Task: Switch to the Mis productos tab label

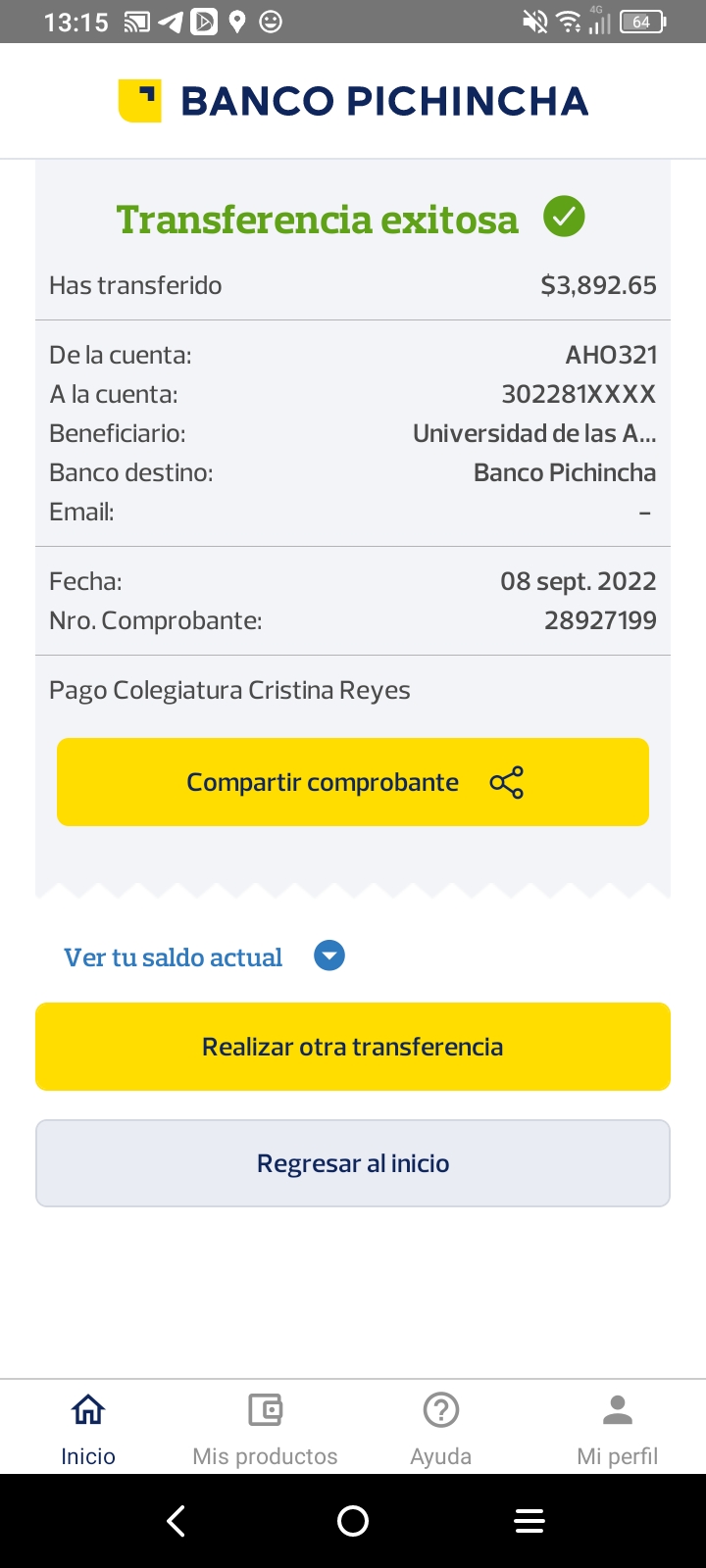Action: click(265, 1456)
